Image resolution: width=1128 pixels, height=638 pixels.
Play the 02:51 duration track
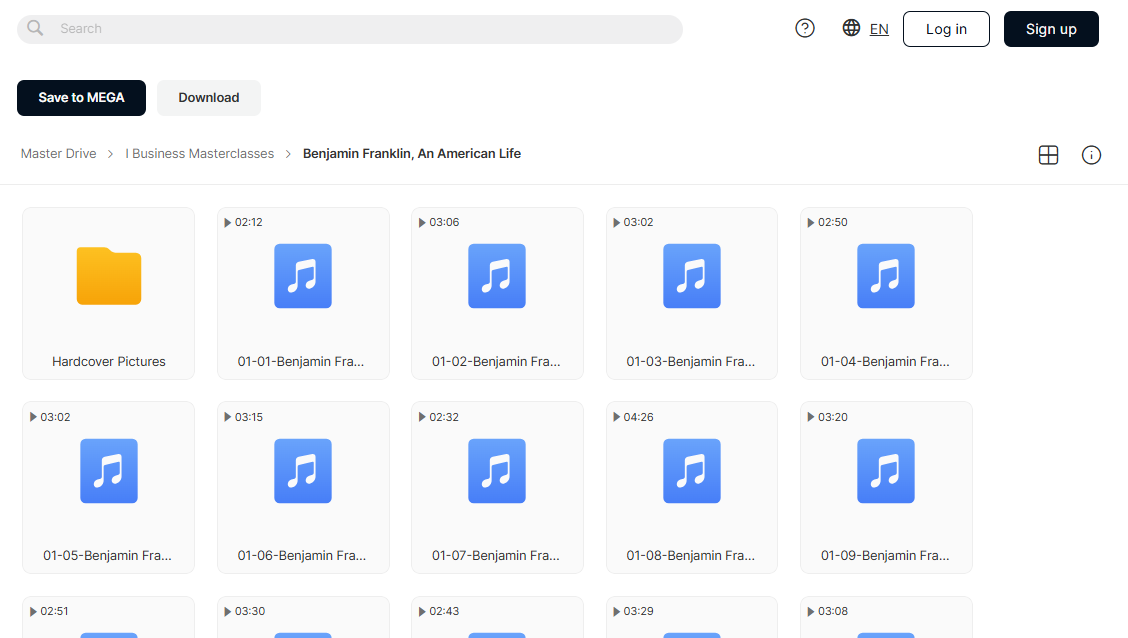[49, 611]
